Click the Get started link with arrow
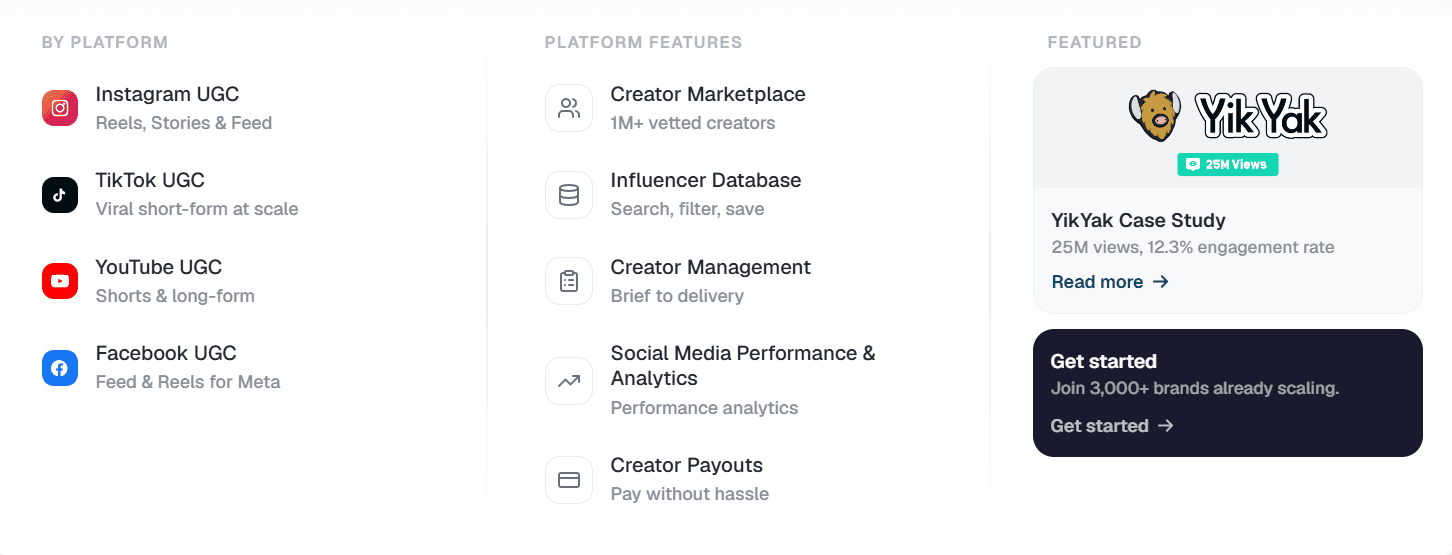 (x=1112, y=426)
